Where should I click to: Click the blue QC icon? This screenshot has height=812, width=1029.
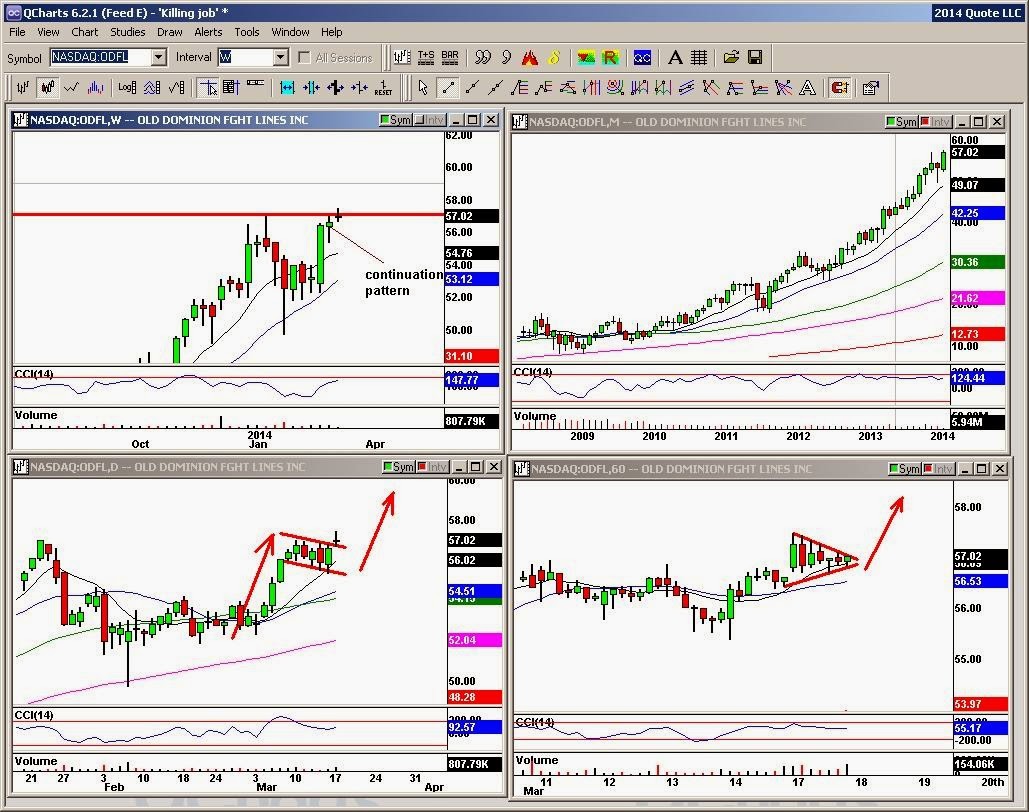point(642,58)
